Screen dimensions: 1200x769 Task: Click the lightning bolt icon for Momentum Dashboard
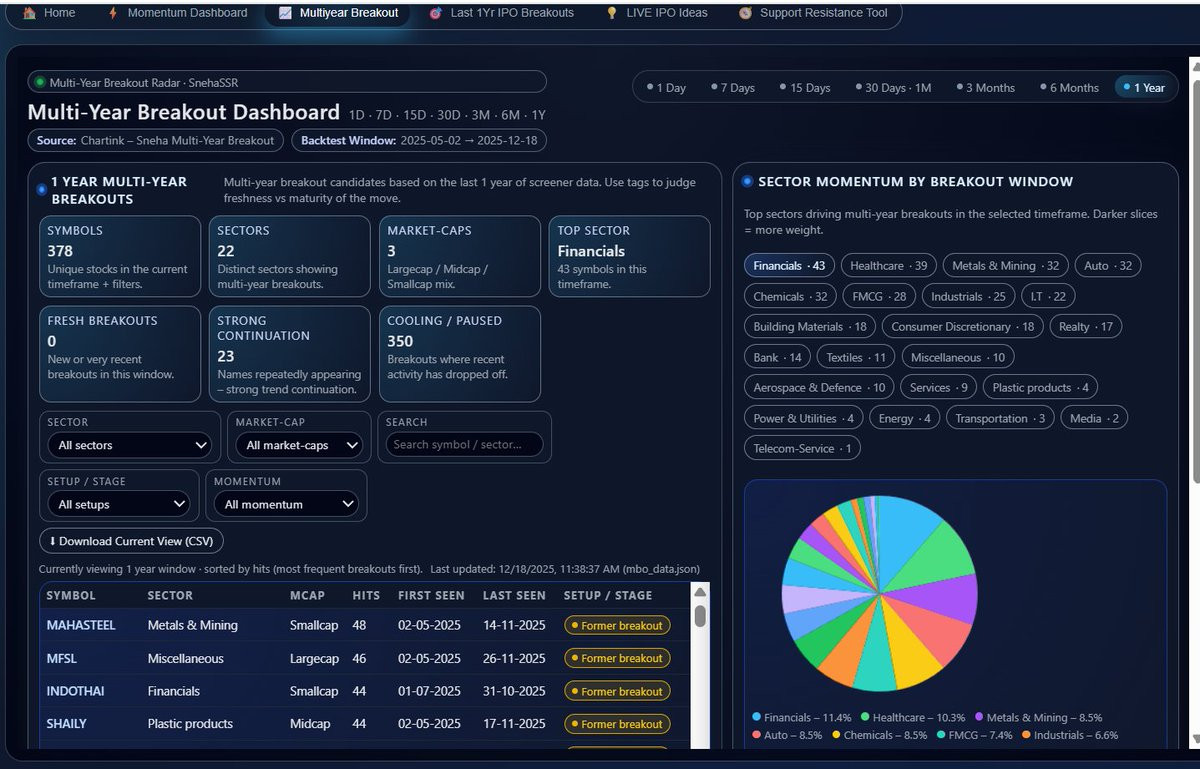pyautogui.click(x=112, y=13)
